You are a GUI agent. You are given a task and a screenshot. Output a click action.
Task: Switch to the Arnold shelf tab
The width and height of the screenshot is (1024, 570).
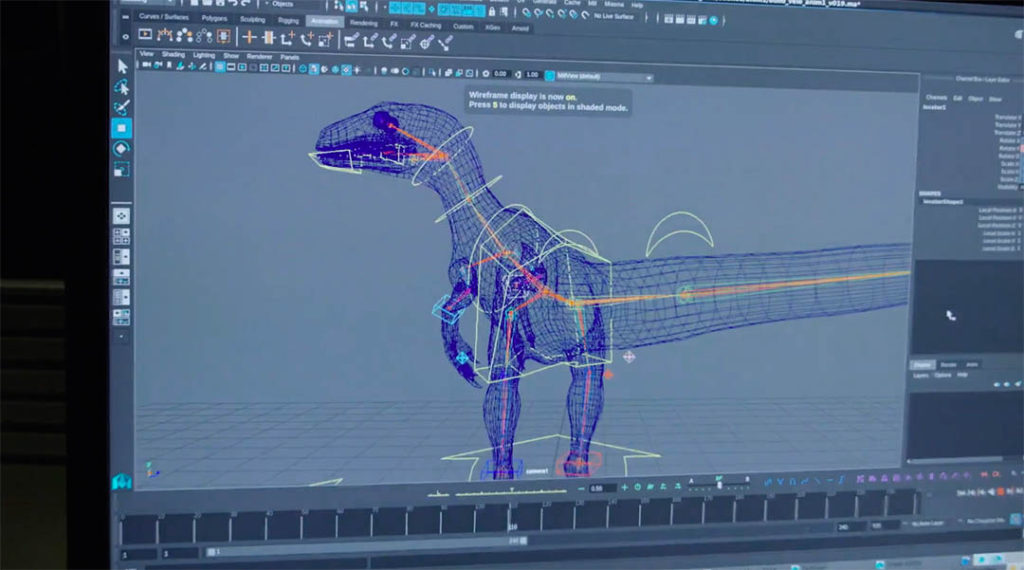[x=520, y=28]
